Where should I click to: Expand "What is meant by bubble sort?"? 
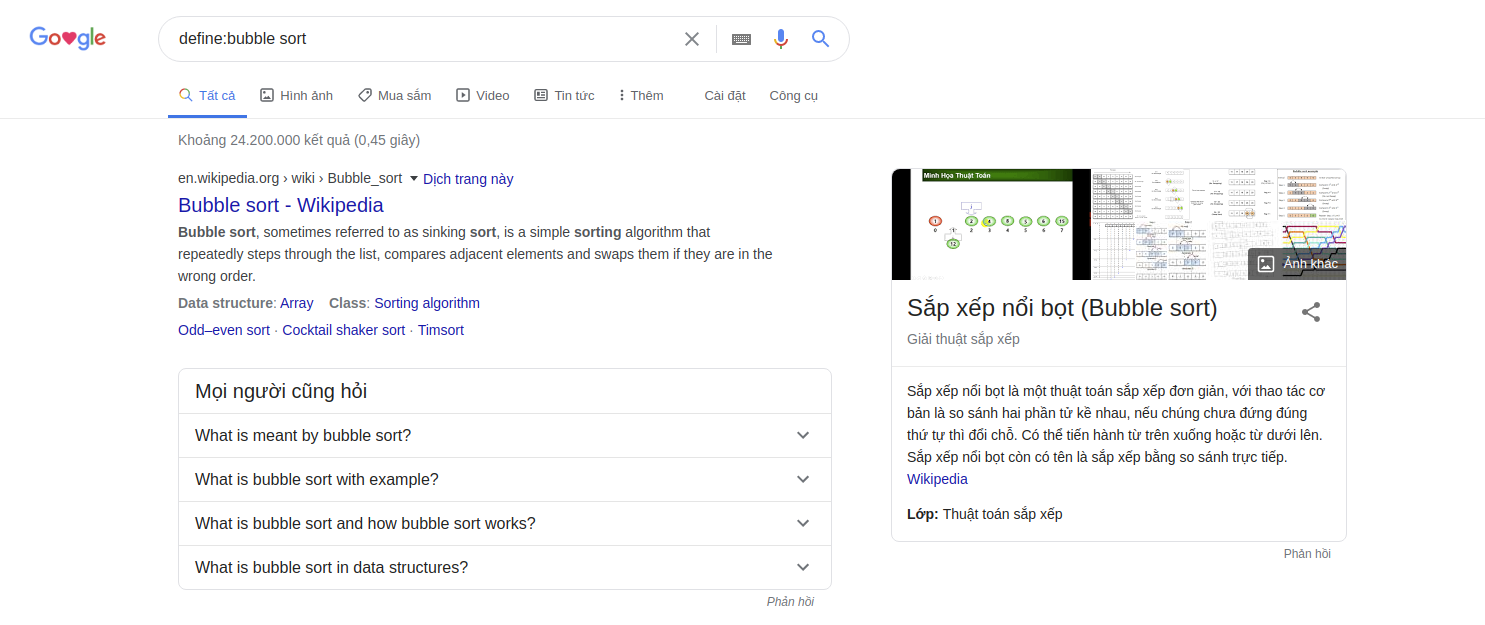802,436
